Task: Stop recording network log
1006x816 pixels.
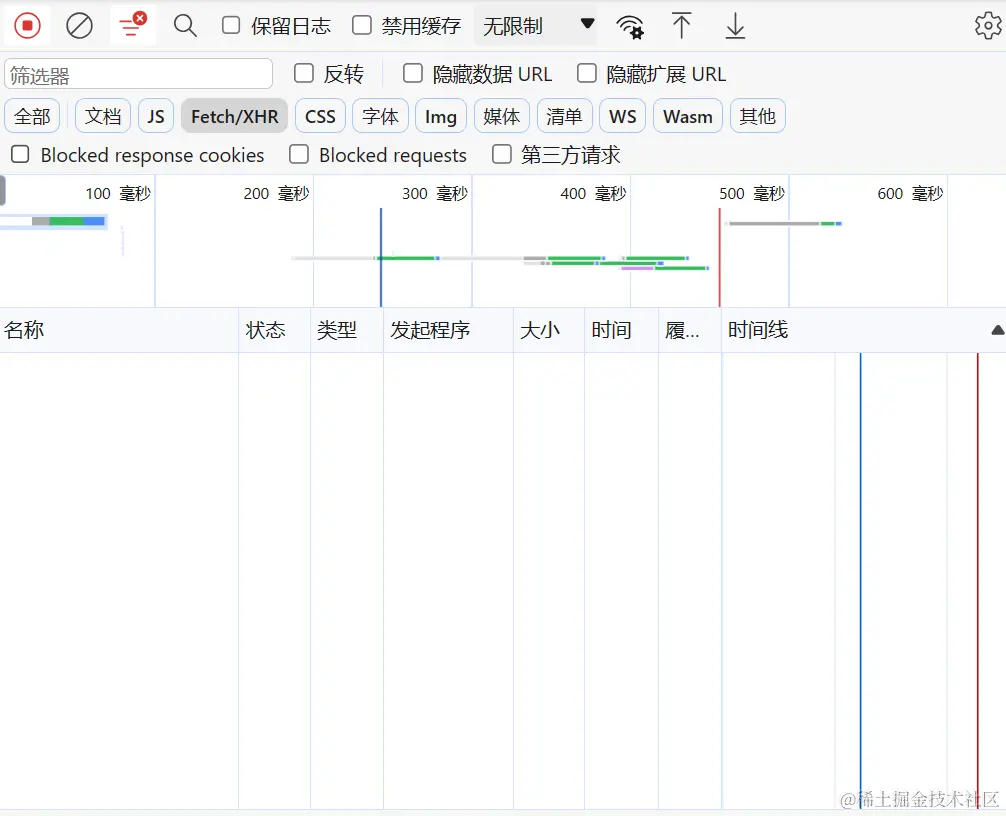Action: click(27, 26)
